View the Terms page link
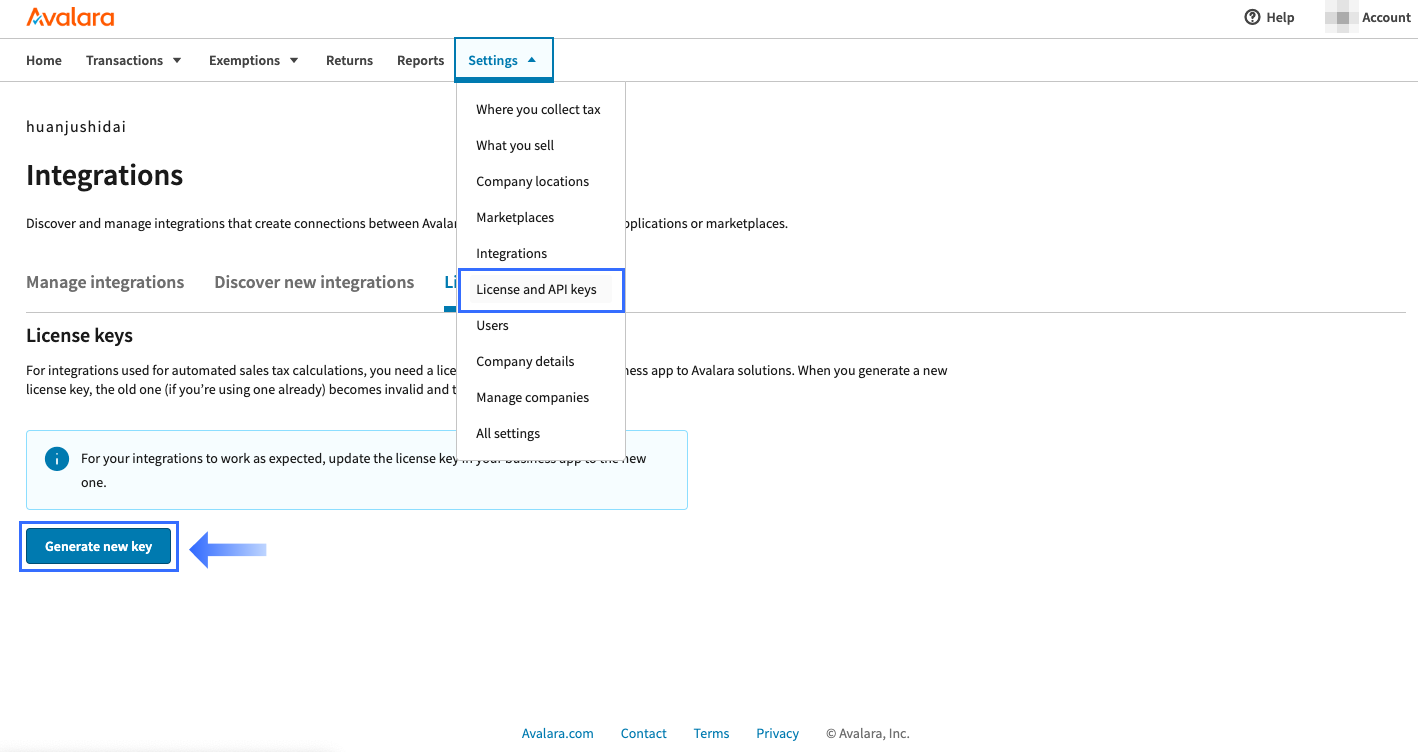The image size is (1418, 752). [711, 733]
